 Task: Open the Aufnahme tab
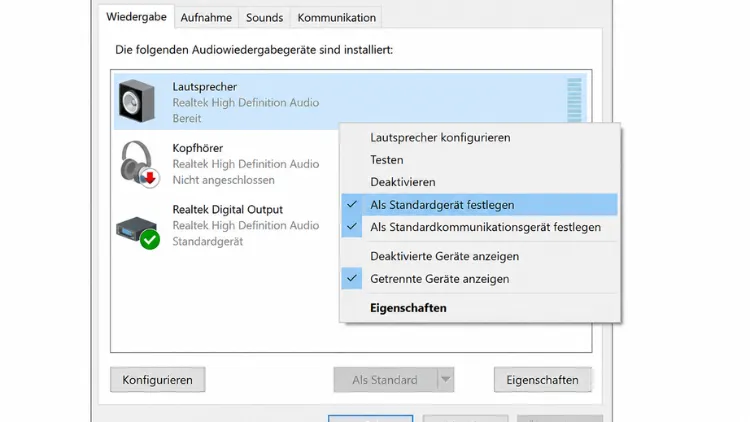(206, 18)
